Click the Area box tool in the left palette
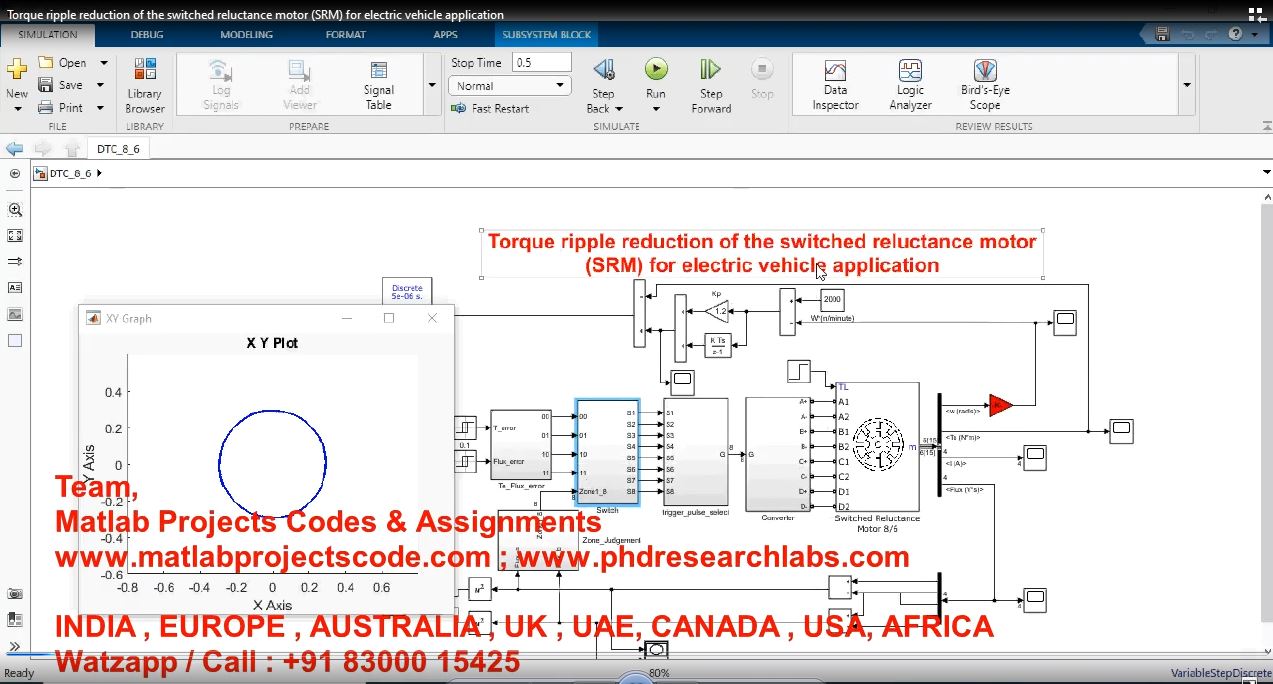The height and width of the screenshot is (684, 1273). pos(14,340)
